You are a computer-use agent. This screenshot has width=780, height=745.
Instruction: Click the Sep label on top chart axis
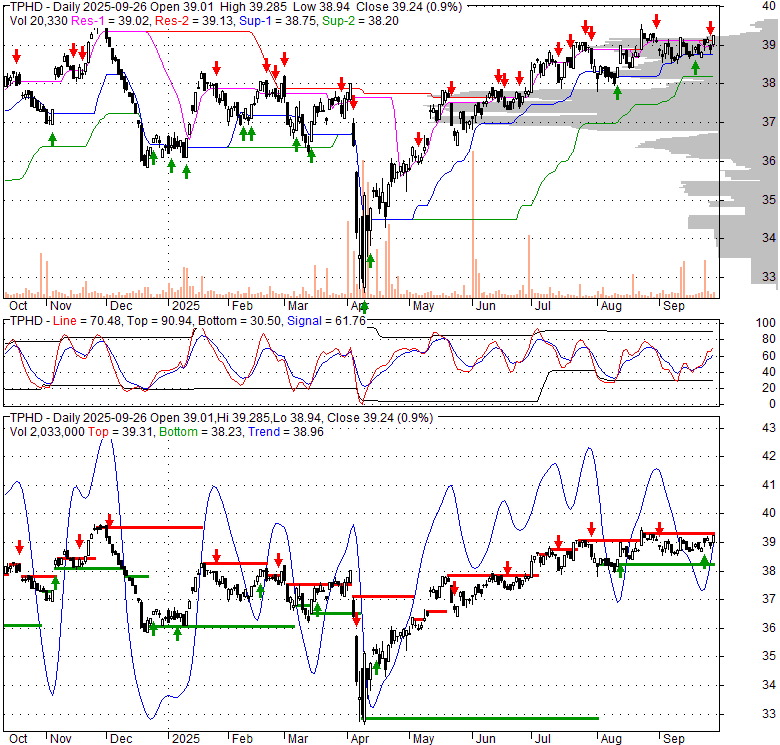674,306
